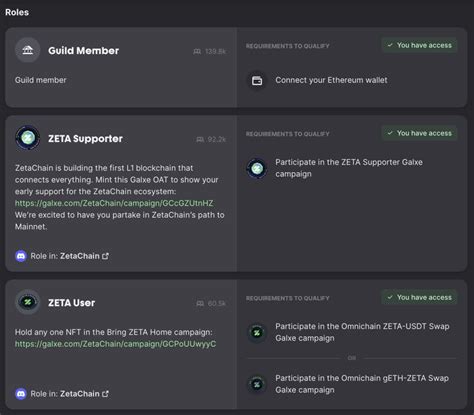This screenshot has height=415, width=474.
Task: Open ZetaChain Discord link under ZETA User
Action: click(84, 394)
